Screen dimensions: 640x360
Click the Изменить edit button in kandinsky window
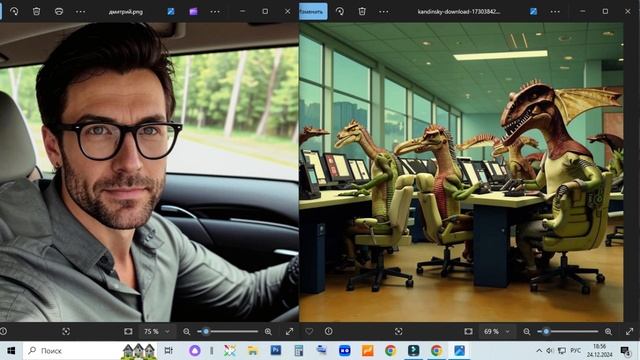tap(313, 11)
